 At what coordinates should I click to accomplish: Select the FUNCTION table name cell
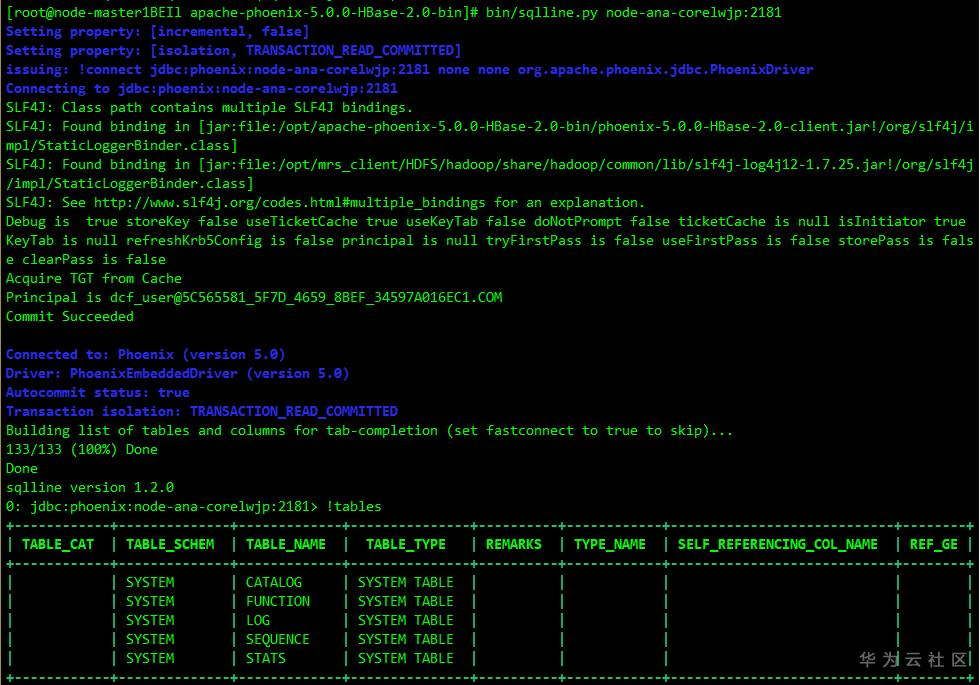point(278,601)
